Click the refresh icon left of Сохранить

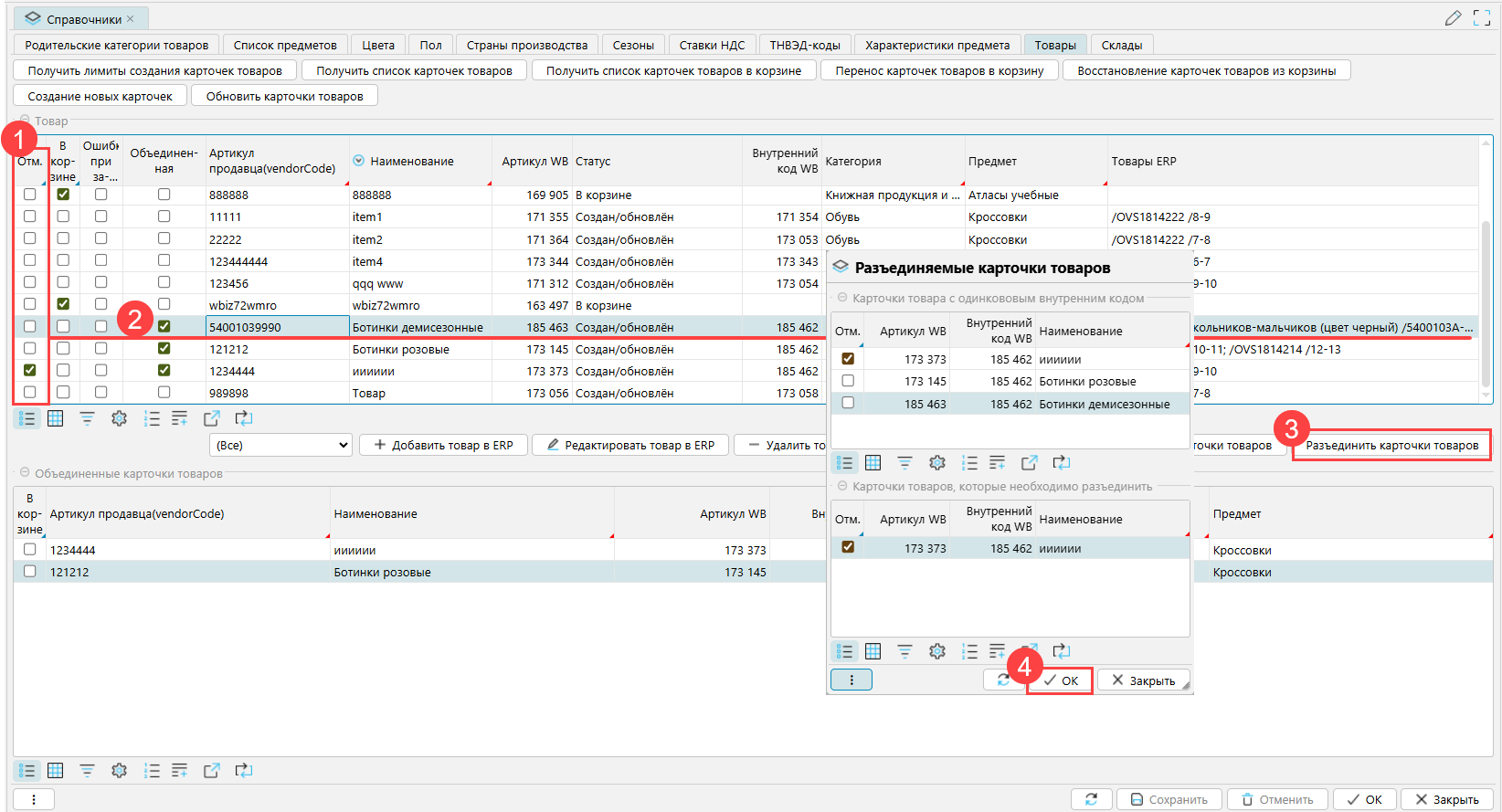pos(1091,799)
